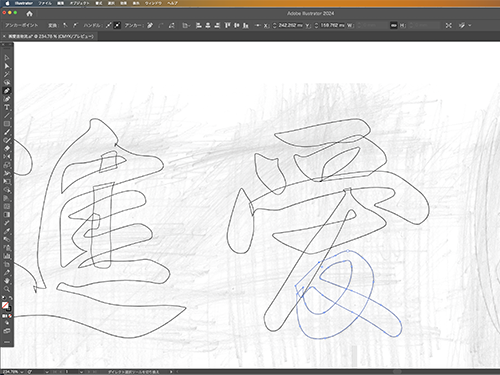The height and width of the screenshot is (375, 500).
Task: Click the remove selected anchor point button
Action: (x=150, y=25)
